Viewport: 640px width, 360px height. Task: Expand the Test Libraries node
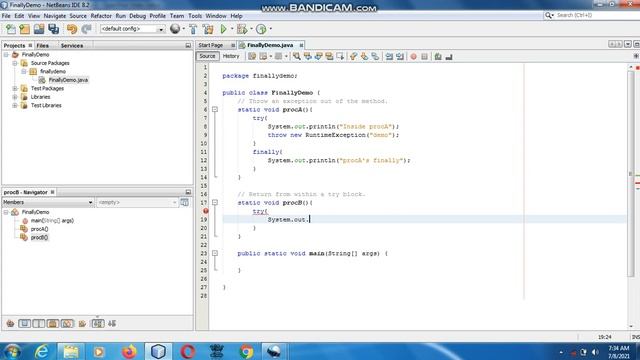click(x=15, y=106)
